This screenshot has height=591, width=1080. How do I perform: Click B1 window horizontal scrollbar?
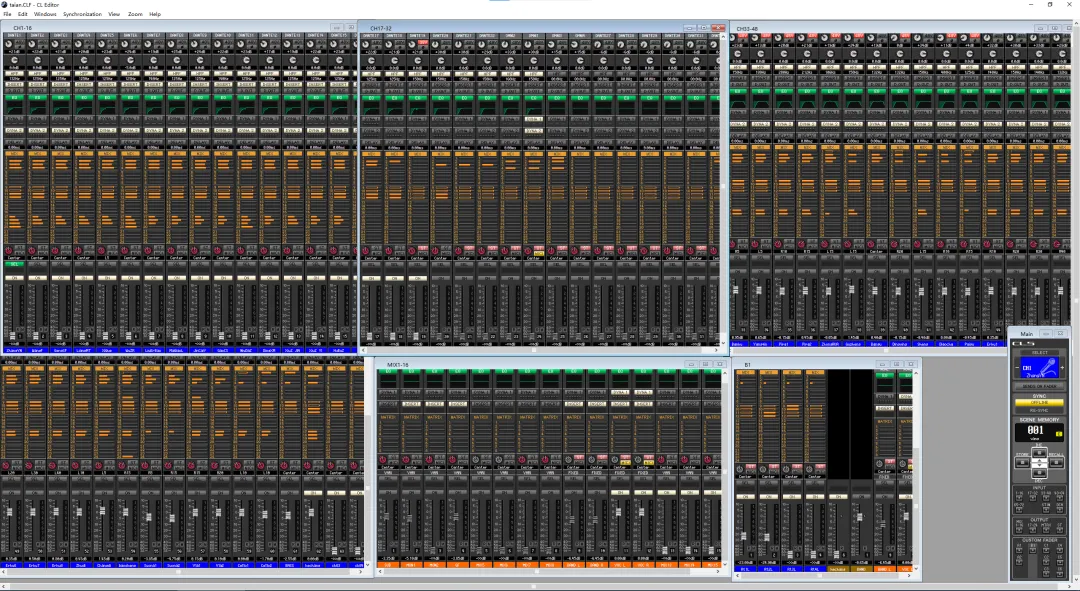[x=822, y=575]
